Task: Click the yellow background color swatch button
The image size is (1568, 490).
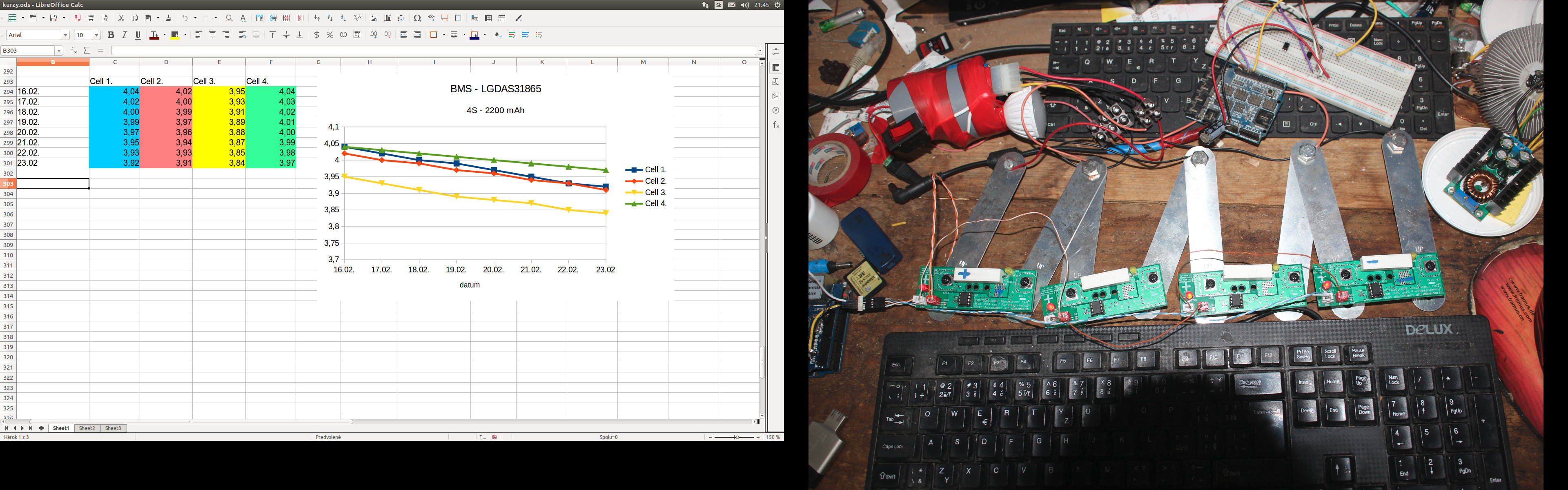Action: pos(175,35)
